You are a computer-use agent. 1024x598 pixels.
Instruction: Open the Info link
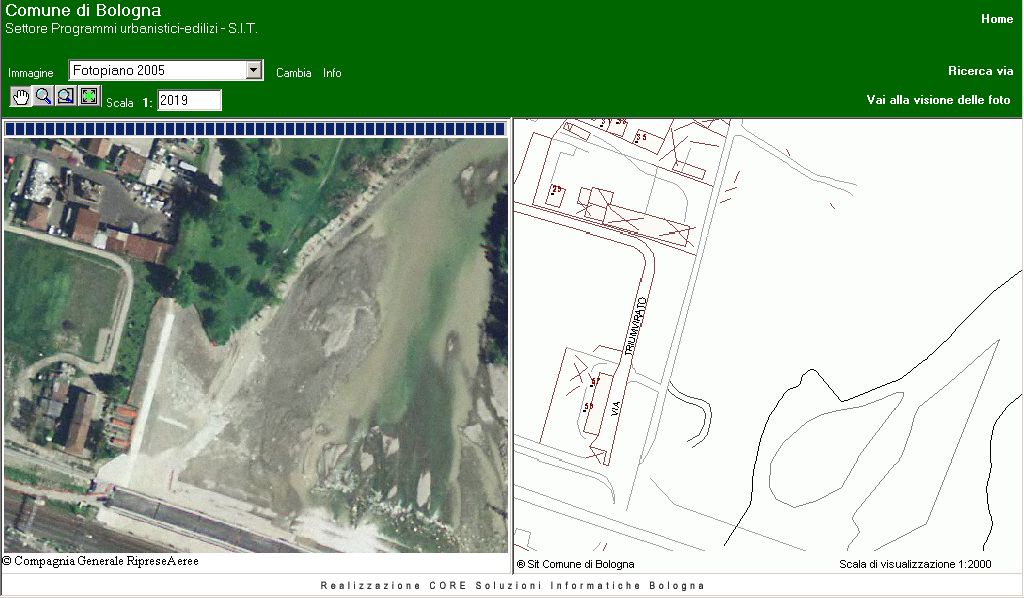click(x=332, y=73)
